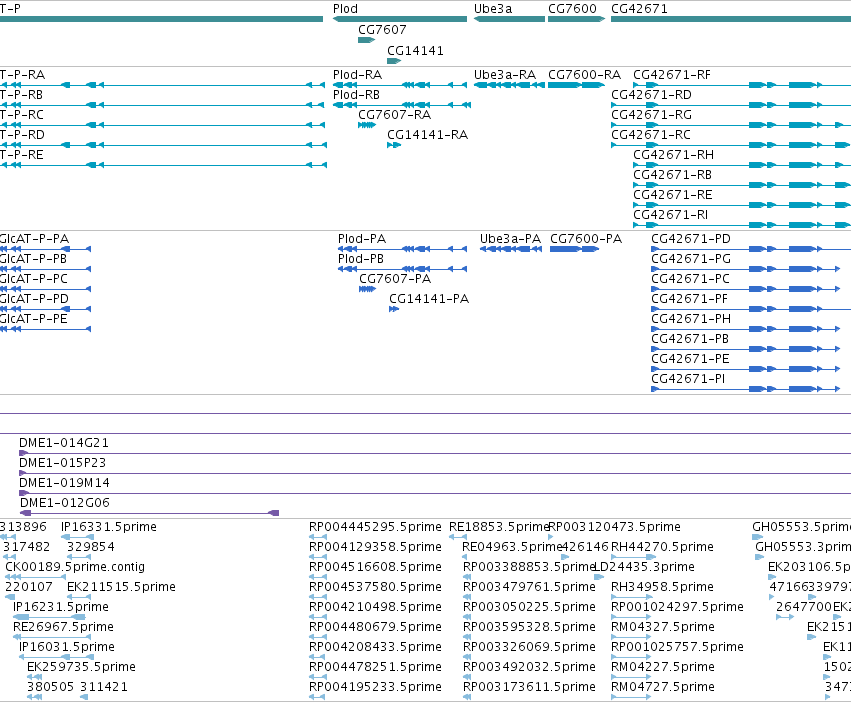Select EST EK211515.5prime

121,587
